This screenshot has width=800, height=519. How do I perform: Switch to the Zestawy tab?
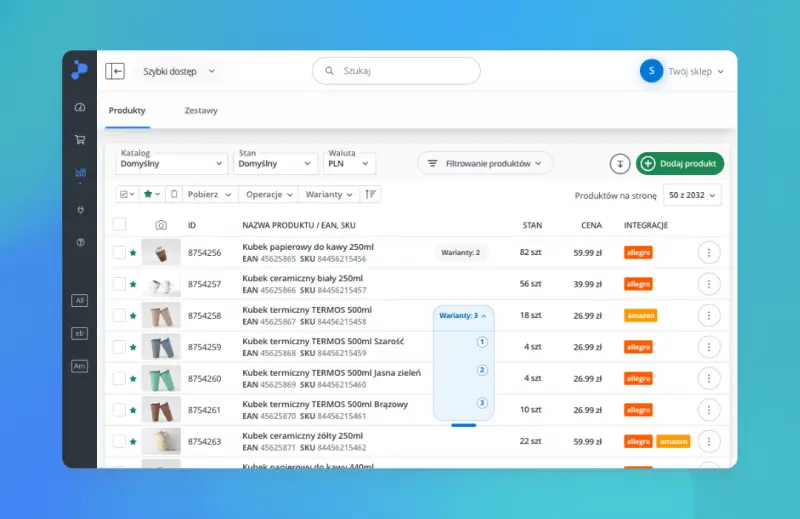[201, 111]
